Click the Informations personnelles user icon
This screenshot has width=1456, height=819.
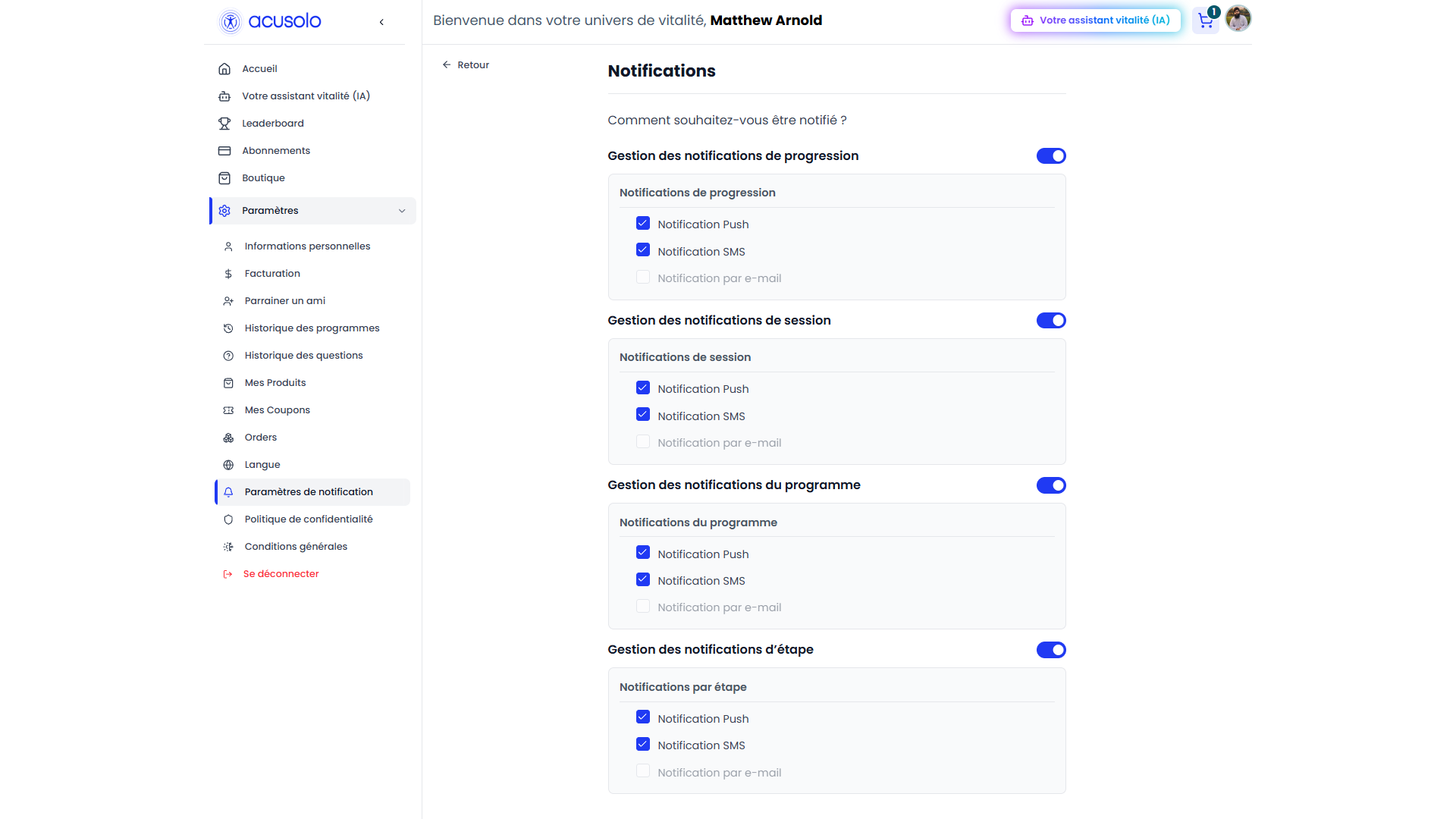click(228, 246)
